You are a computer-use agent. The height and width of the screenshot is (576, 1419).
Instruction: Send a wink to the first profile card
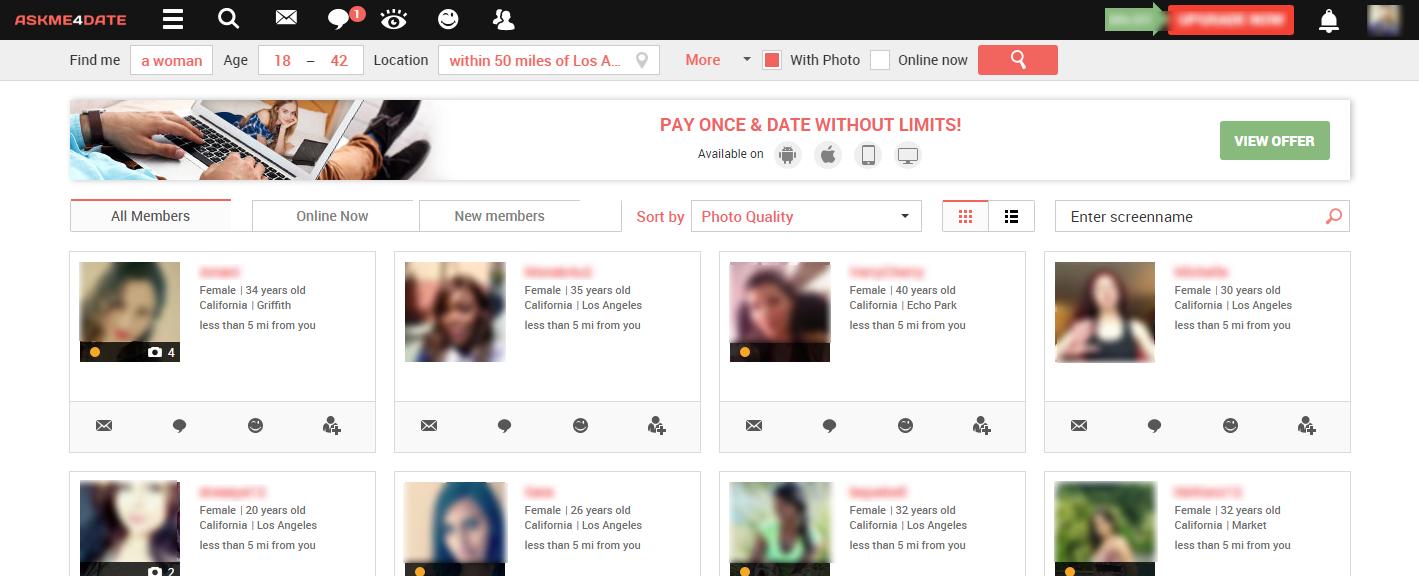coord(255,425)
